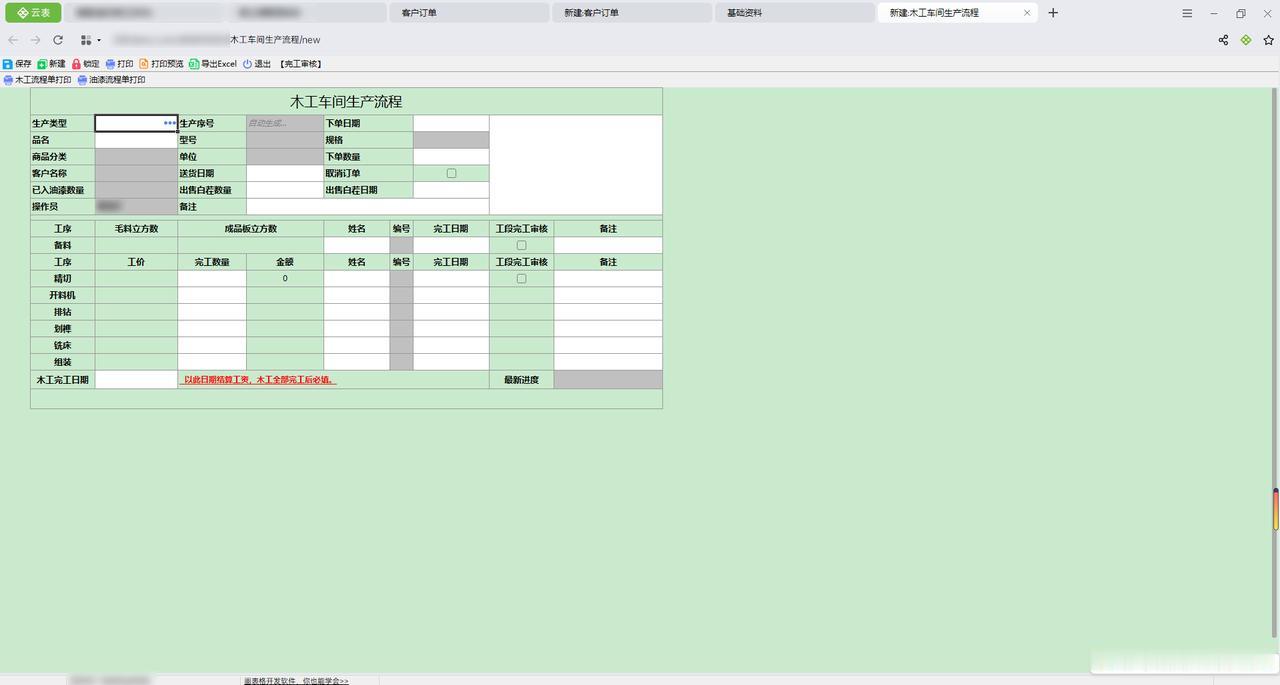Tick the 取消订单 checkbox

pyautogui.click(x=451, y=173)
